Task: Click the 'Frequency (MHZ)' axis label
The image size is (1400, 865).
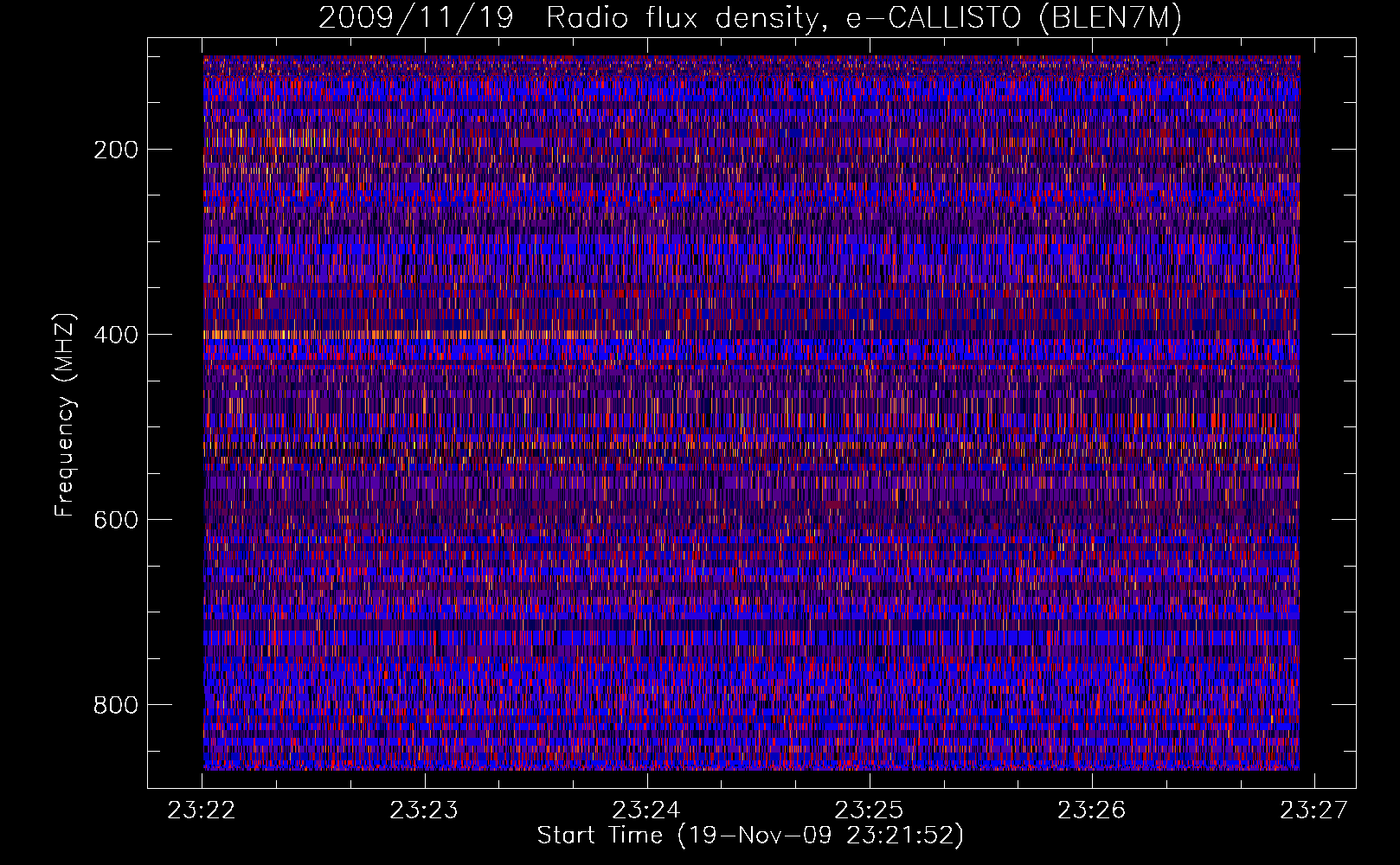Action: pos(65,415)
